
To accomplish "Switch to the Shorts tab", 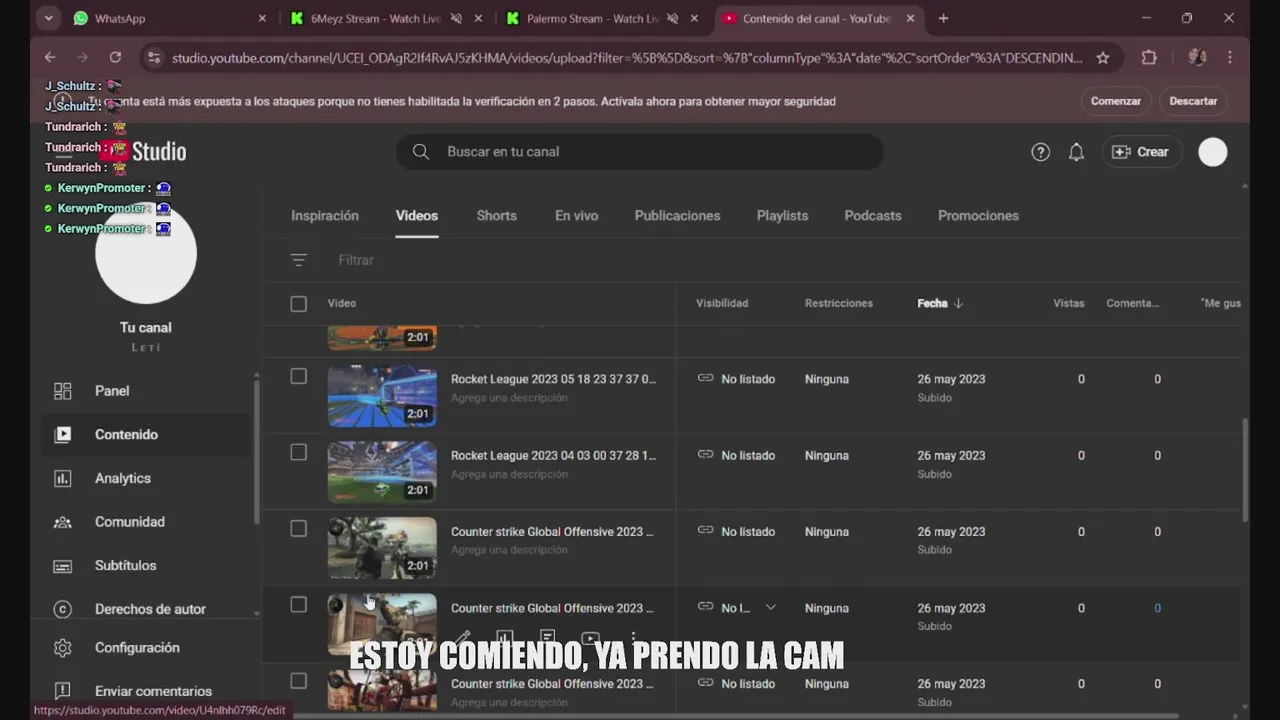I will [496, 215].
